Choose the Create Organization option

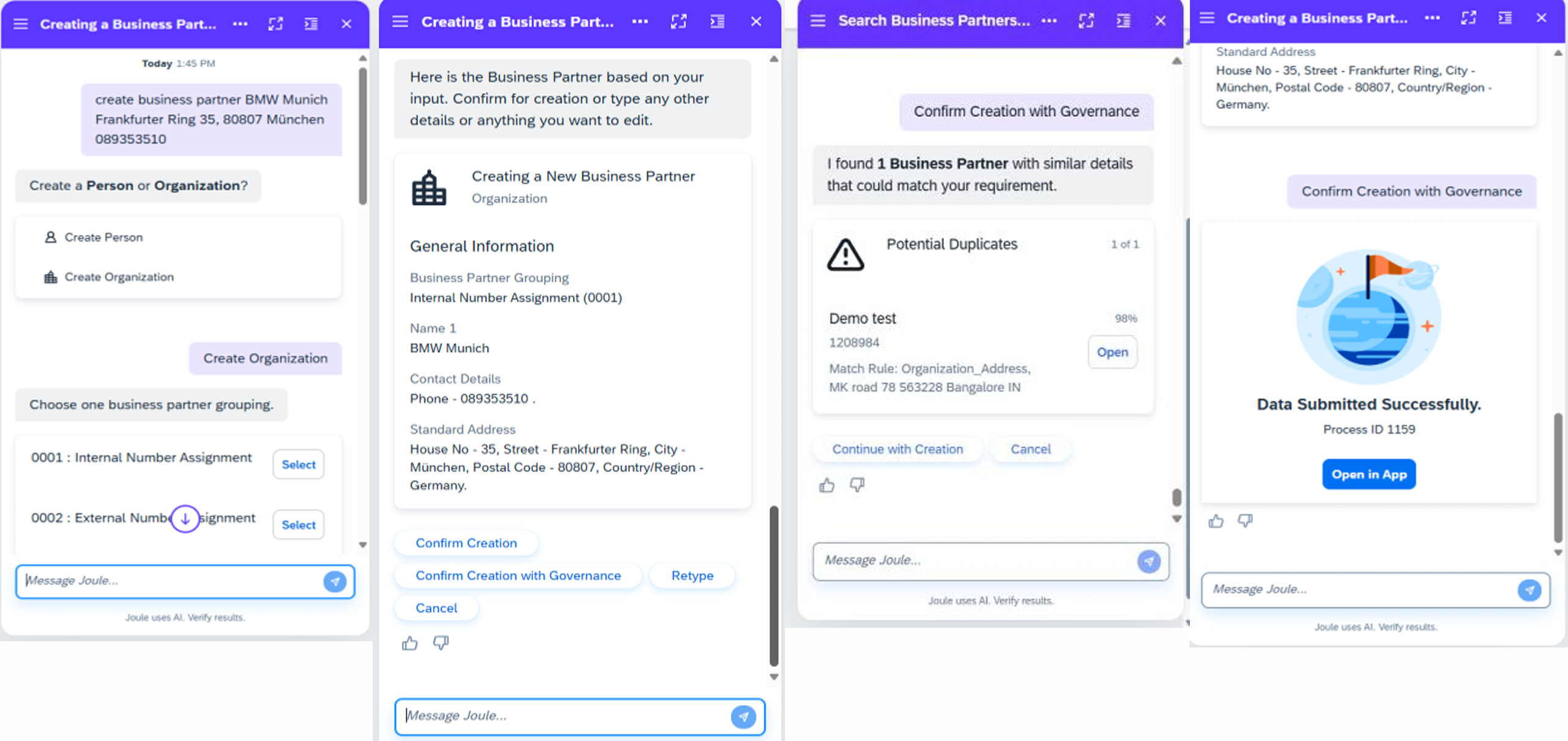[x=119, y=277]
